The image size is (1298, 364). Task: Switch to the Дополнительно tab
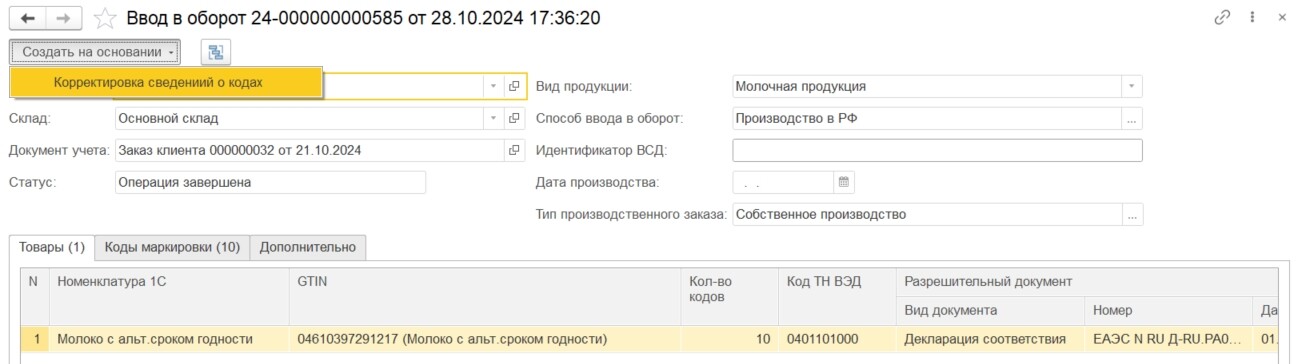click(x=308, y=247)
